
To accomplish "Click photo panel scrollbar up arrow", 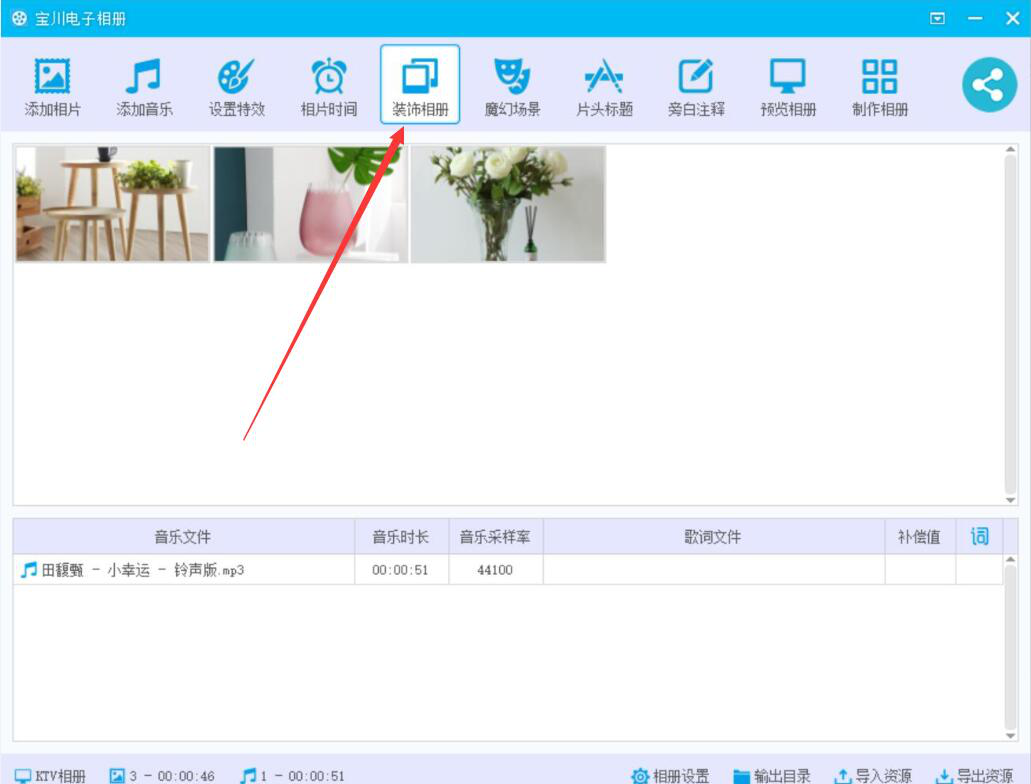I will (1011, 150).
